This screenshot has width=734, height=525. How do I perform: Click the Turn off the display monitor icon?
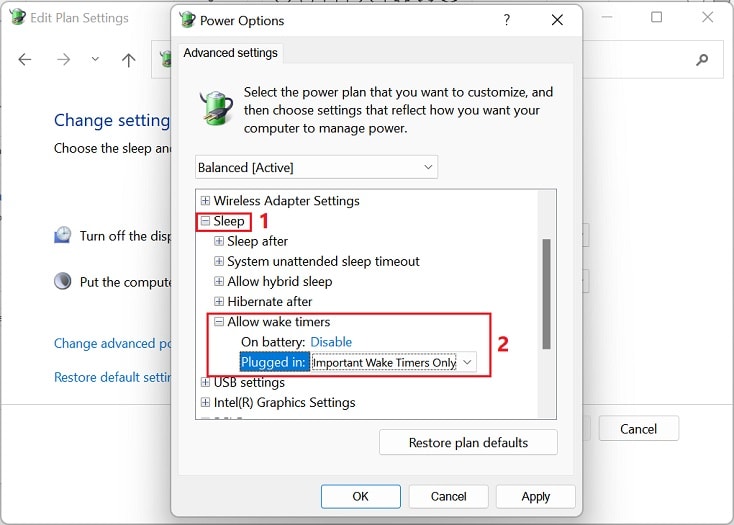click(62, 235)
